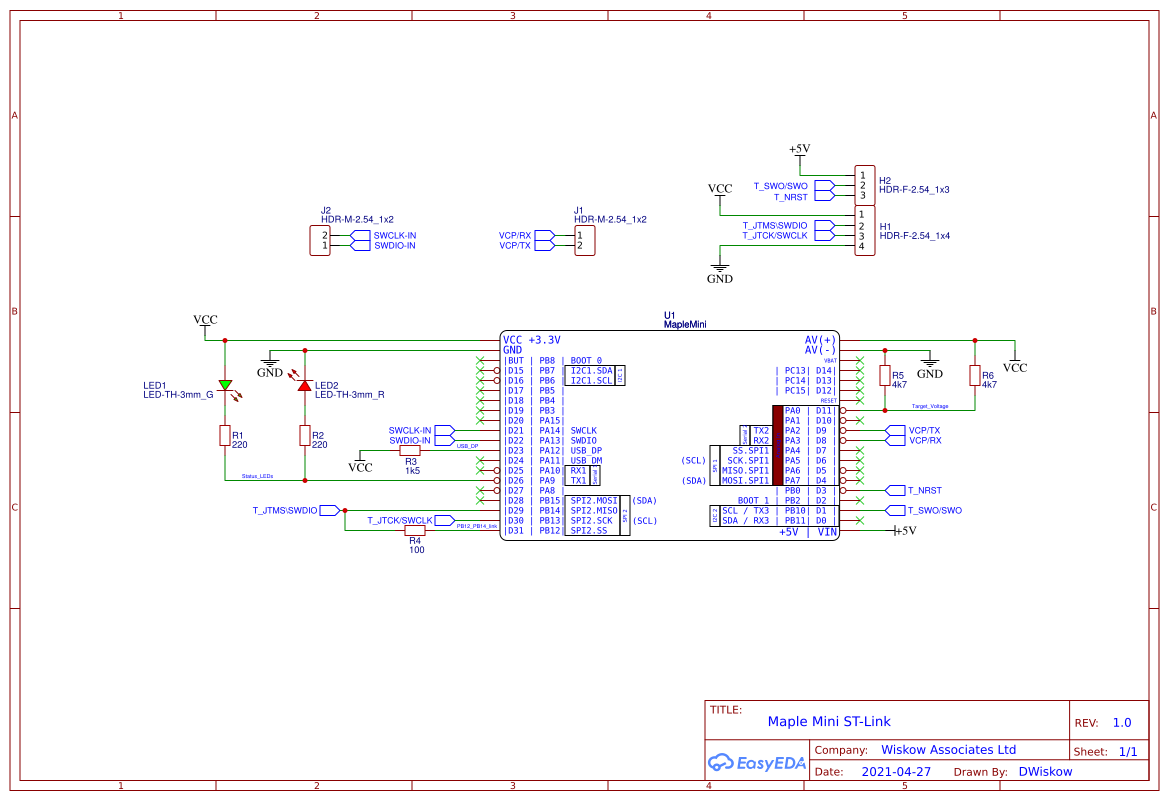The image size is (1169, 801).
Task: Select the J1 header connector symbol
Action: pos(585,241)
